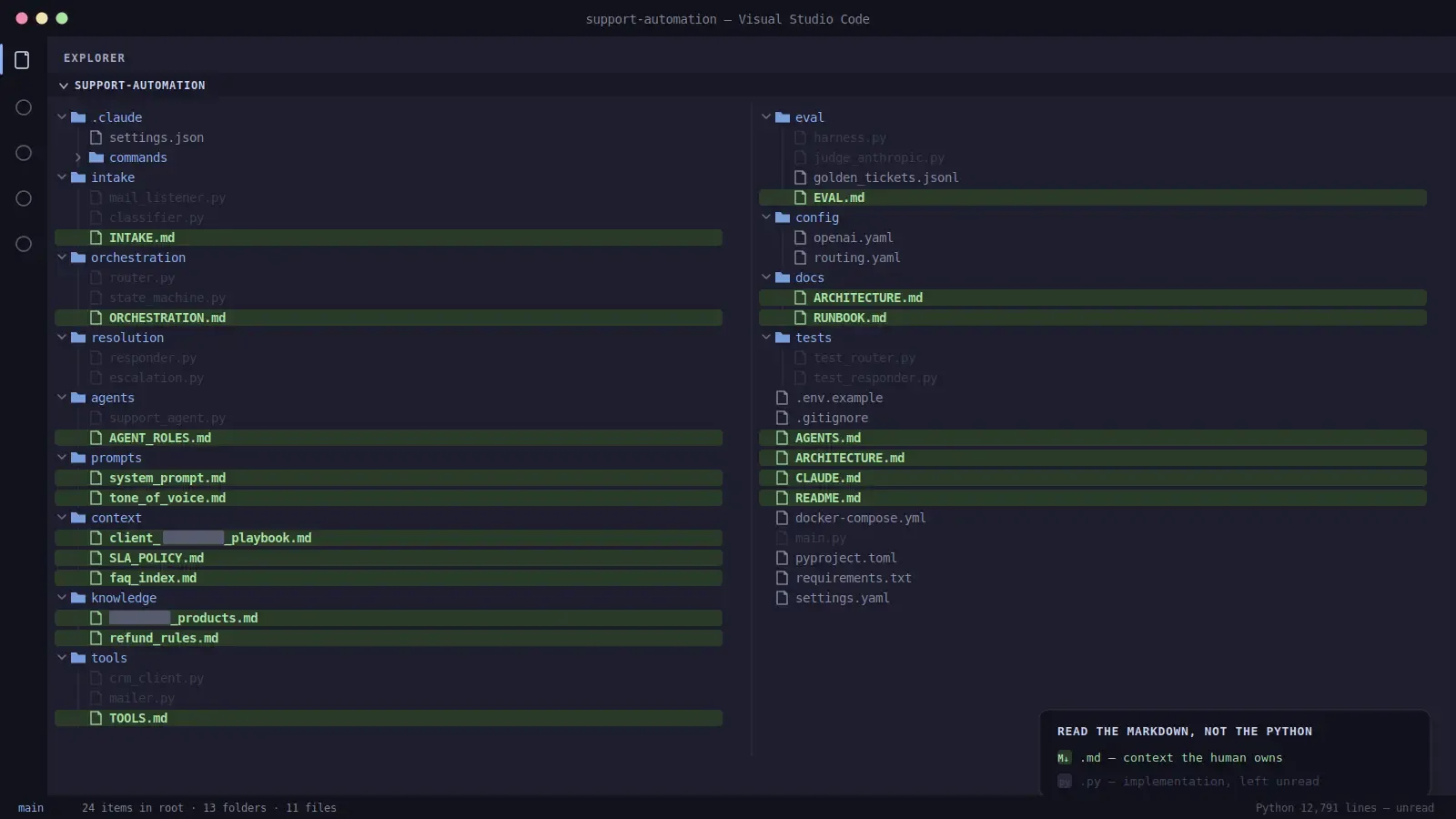Click item count summary in status bar
This screenshot has height=819, width=1456.
click(209, 808)
